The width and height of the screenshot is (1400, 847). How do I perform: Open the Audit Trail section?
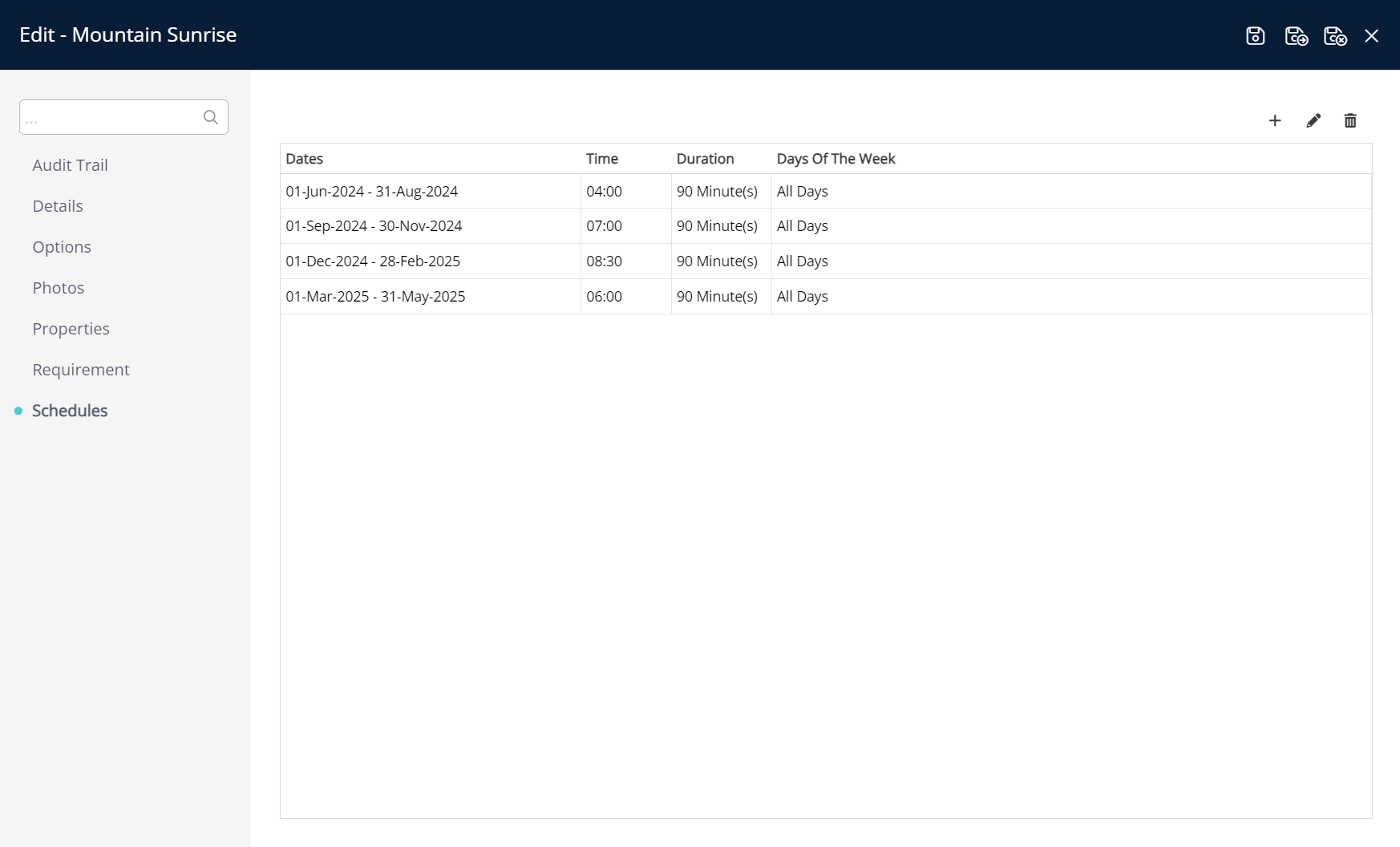pyautogui.click(x=70, y=164)
